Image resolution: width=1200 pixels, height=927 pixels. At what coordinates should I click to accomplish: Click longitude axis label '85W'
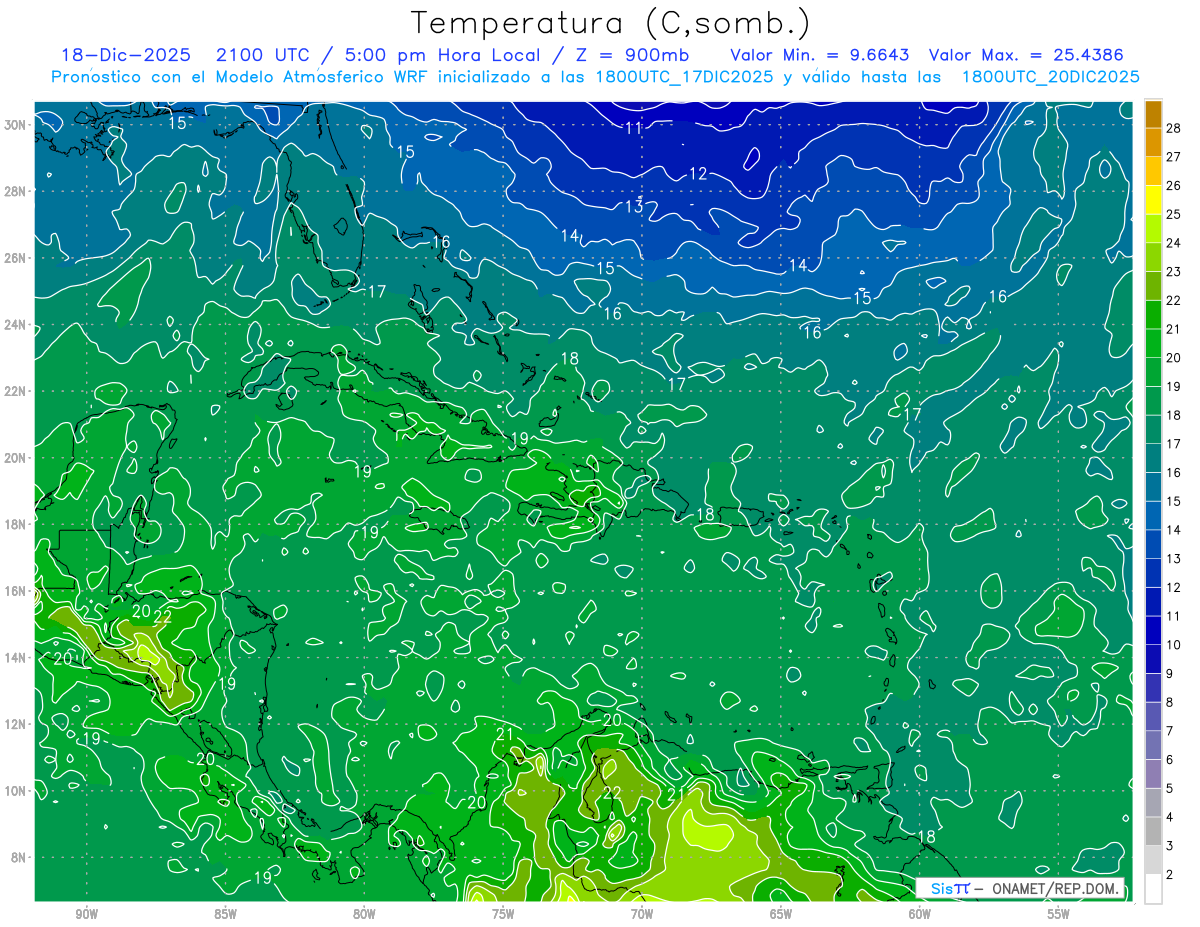225,914
